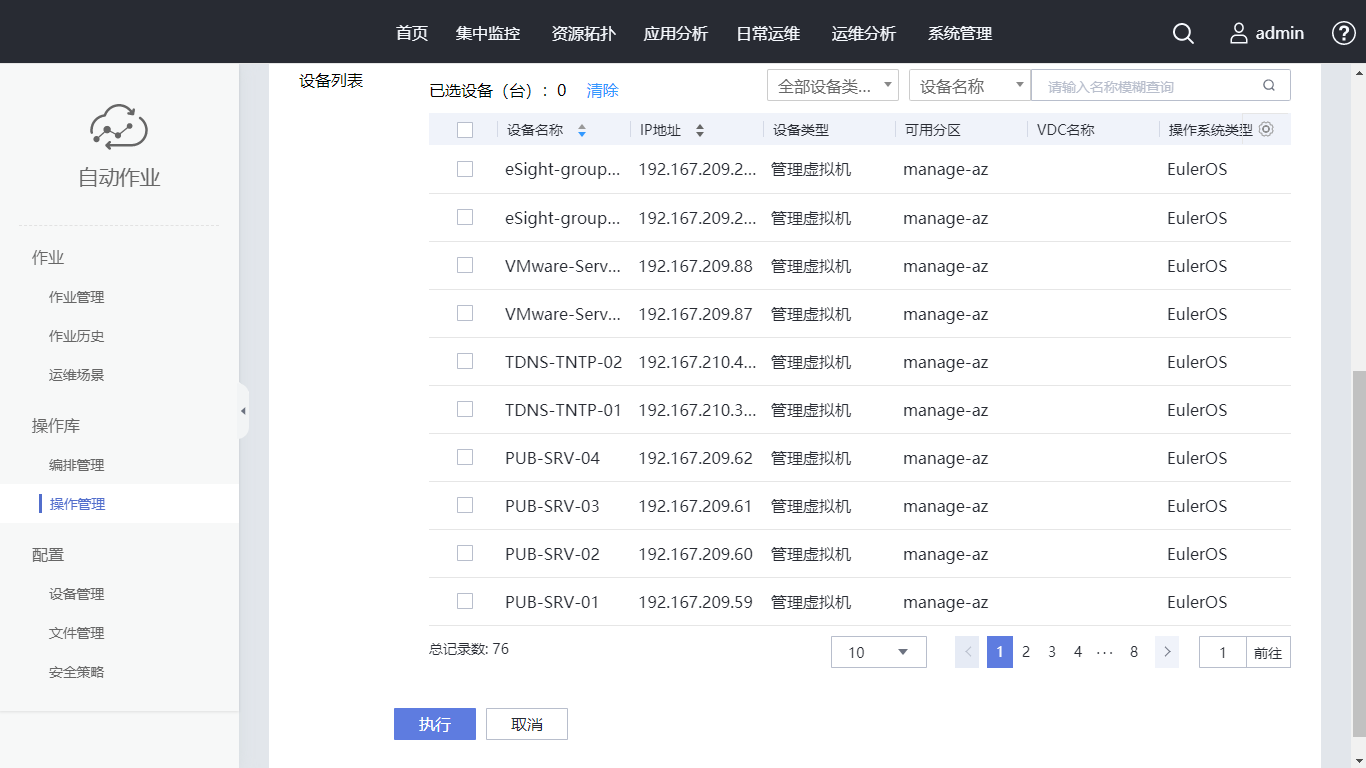Click the column settings gear icon

(x=1266, y=129)
